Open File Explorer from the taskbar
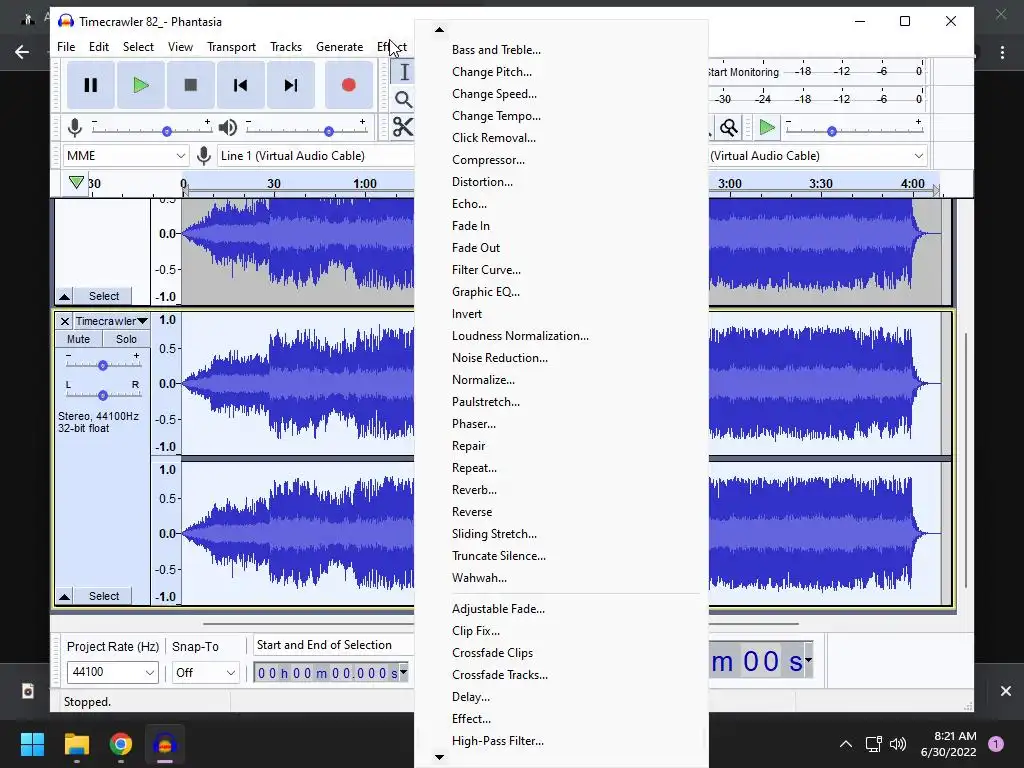 click(76, 744)
